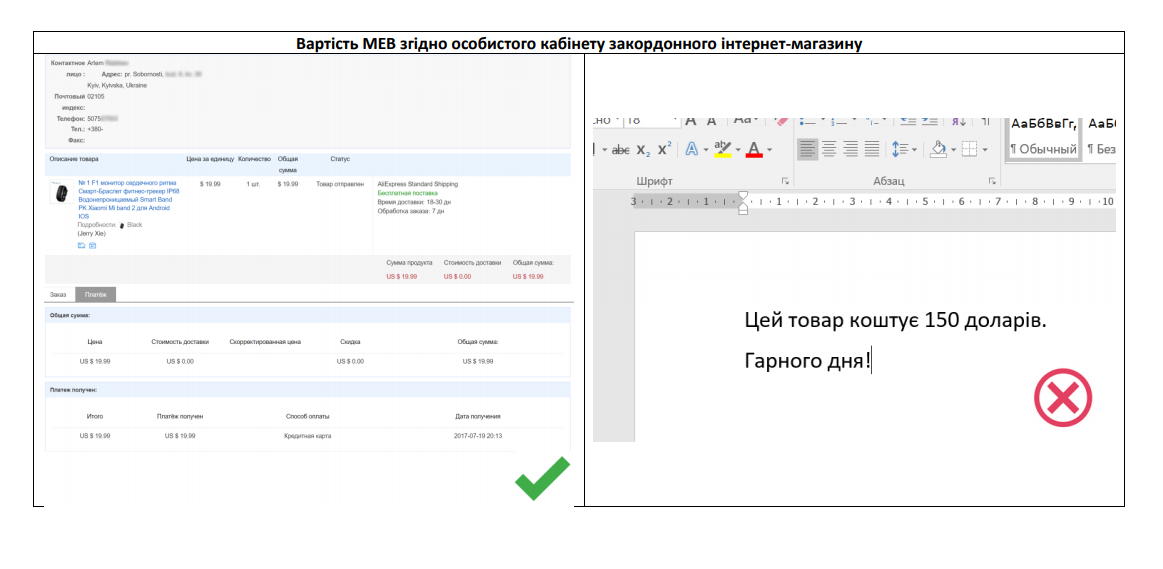Place the cursor in the 'Гарного дня!' line
1163x569 pixels.
click(x=807, y=362)
